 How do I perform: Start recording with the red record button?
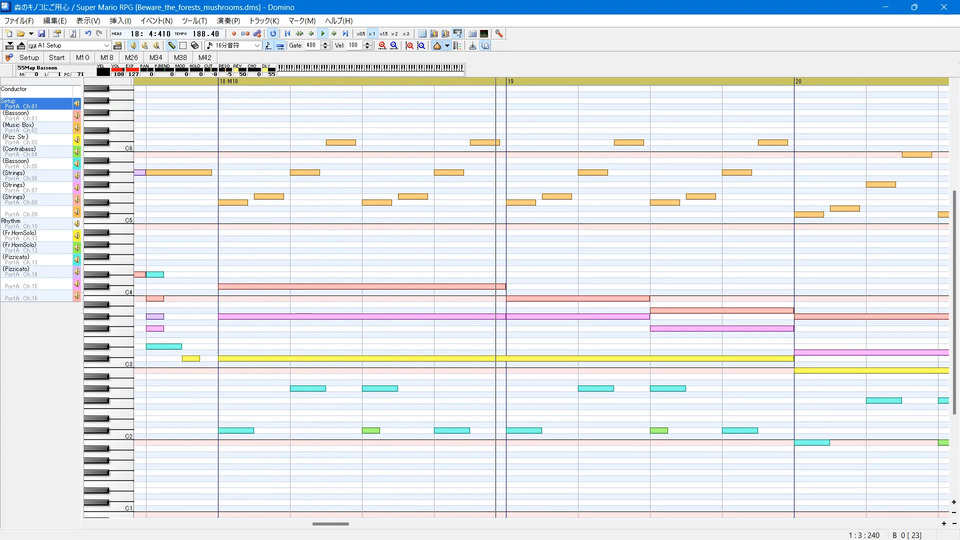click(234, 34)
